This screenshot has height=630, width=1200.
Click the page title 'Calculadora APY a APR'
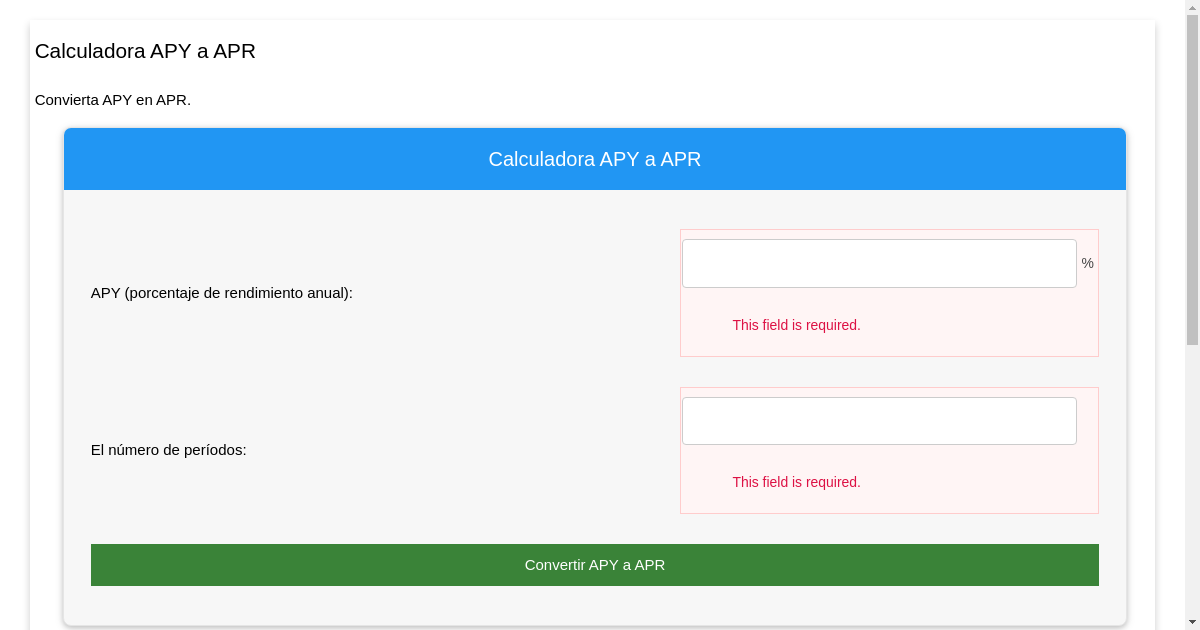tap(145, 51)
